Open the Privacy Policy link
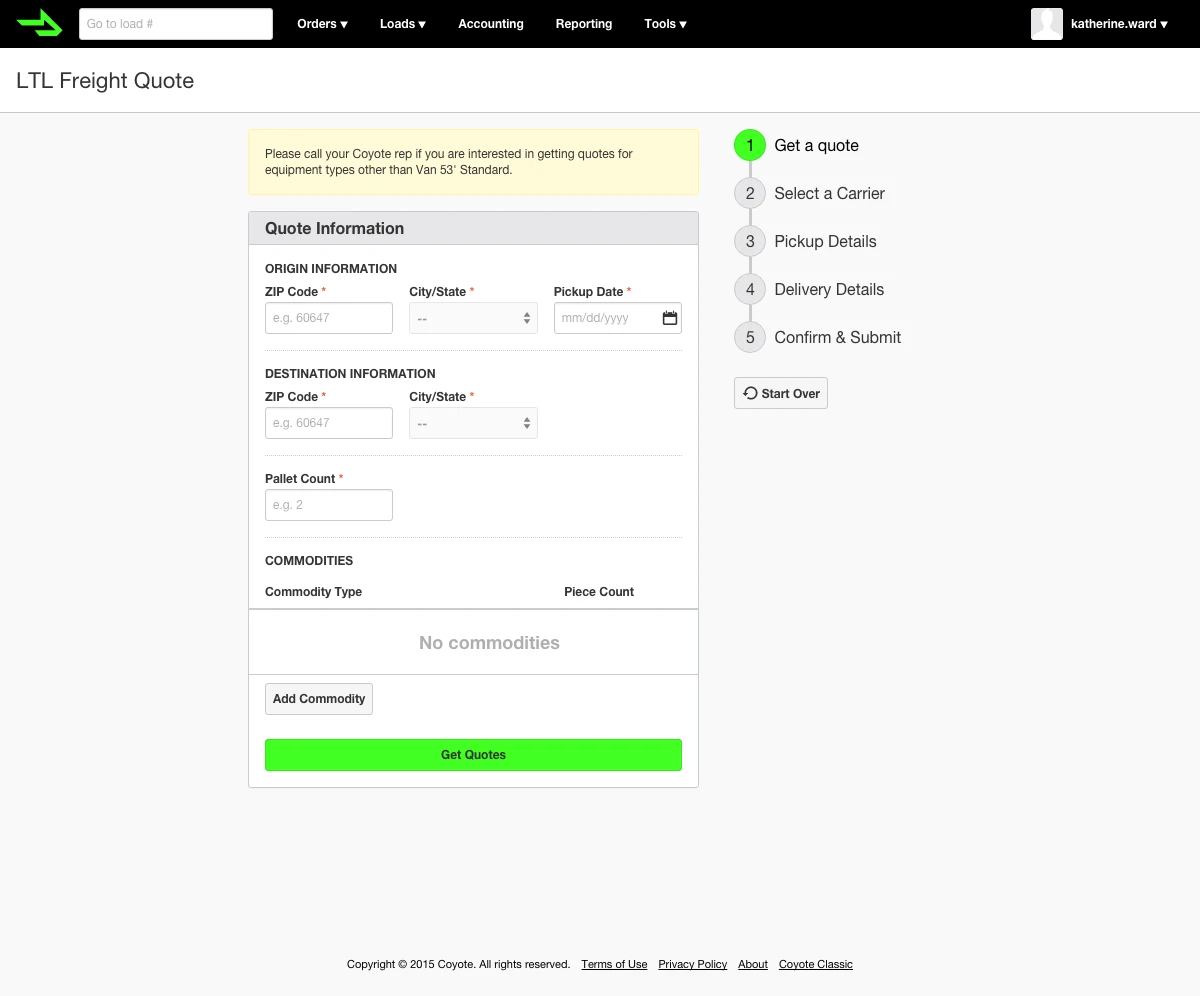This screenshot has height=996, width=1200. 693,965
